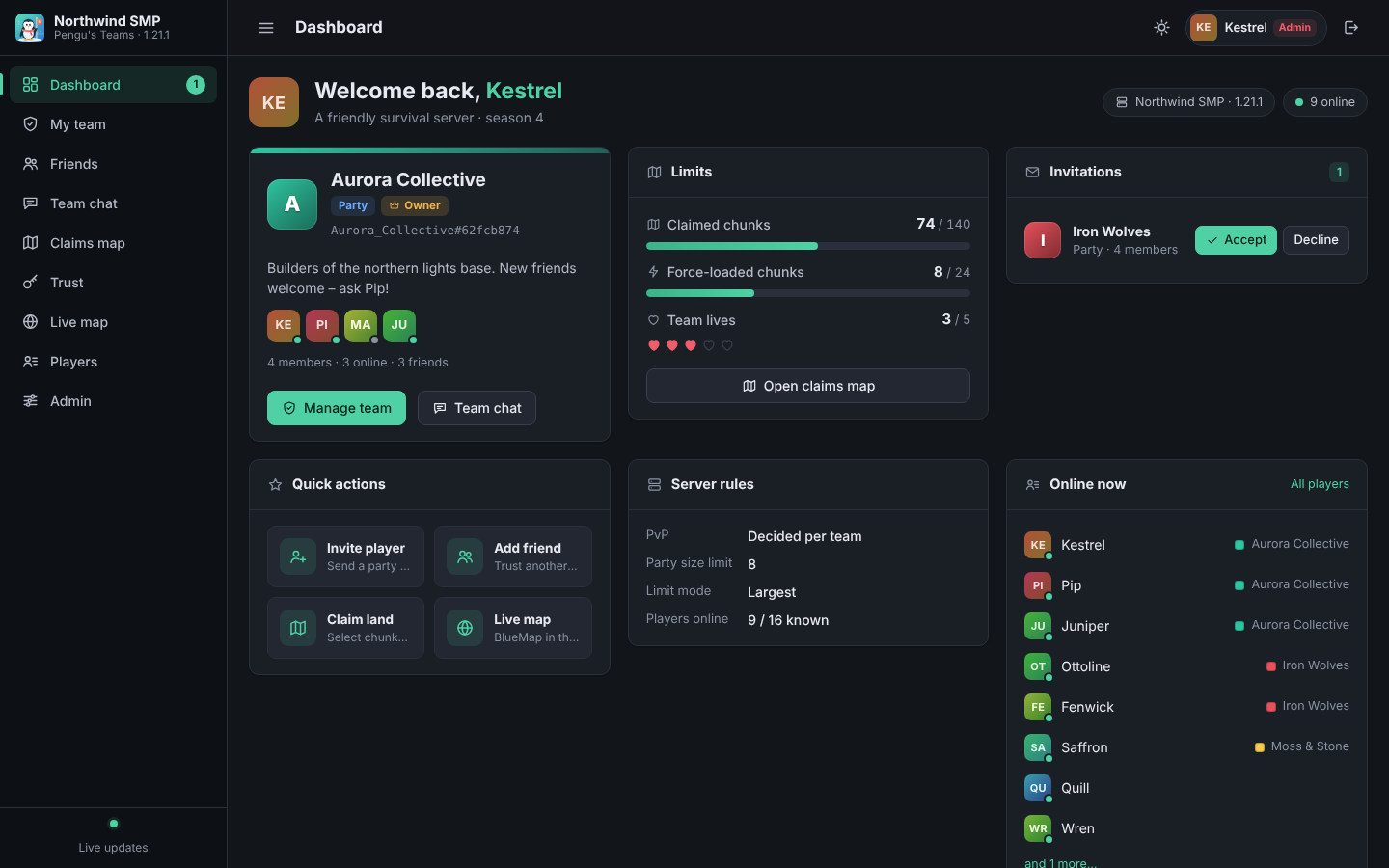
Task: Click the Invitations count badge
Action: pos(1339,172)
